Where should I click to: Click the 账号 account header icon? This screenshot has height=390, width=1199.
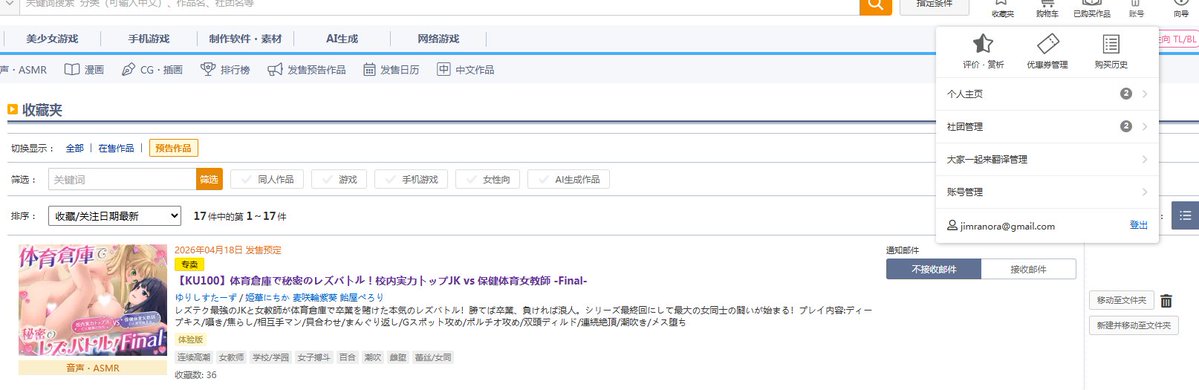(1136, 8)
